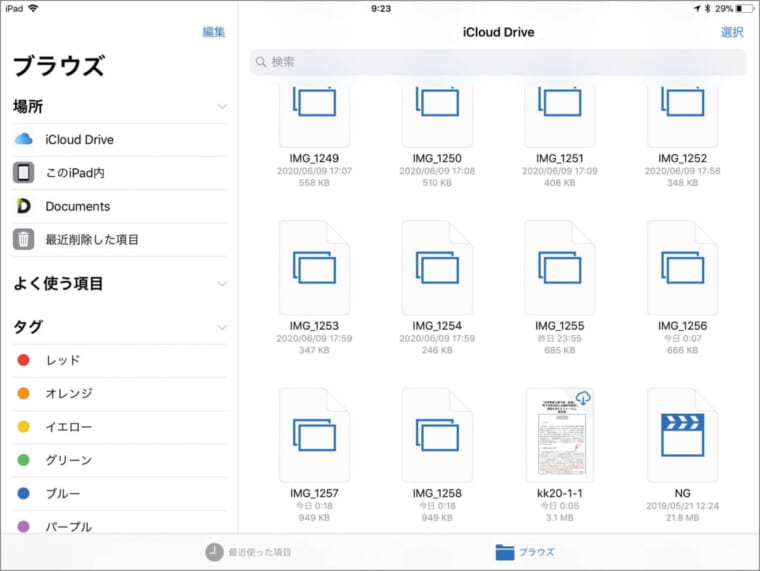Tap the clock icon for recent items

(x=214, y=552)
